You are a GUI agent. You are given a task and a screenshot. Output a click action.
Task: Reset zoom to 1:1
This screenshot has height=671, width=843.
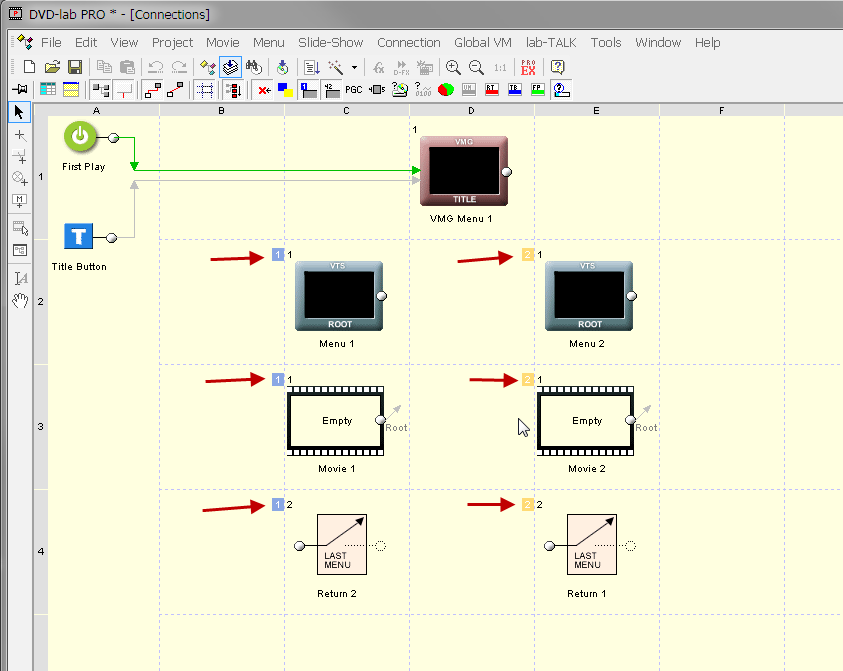tap(500, 67)
